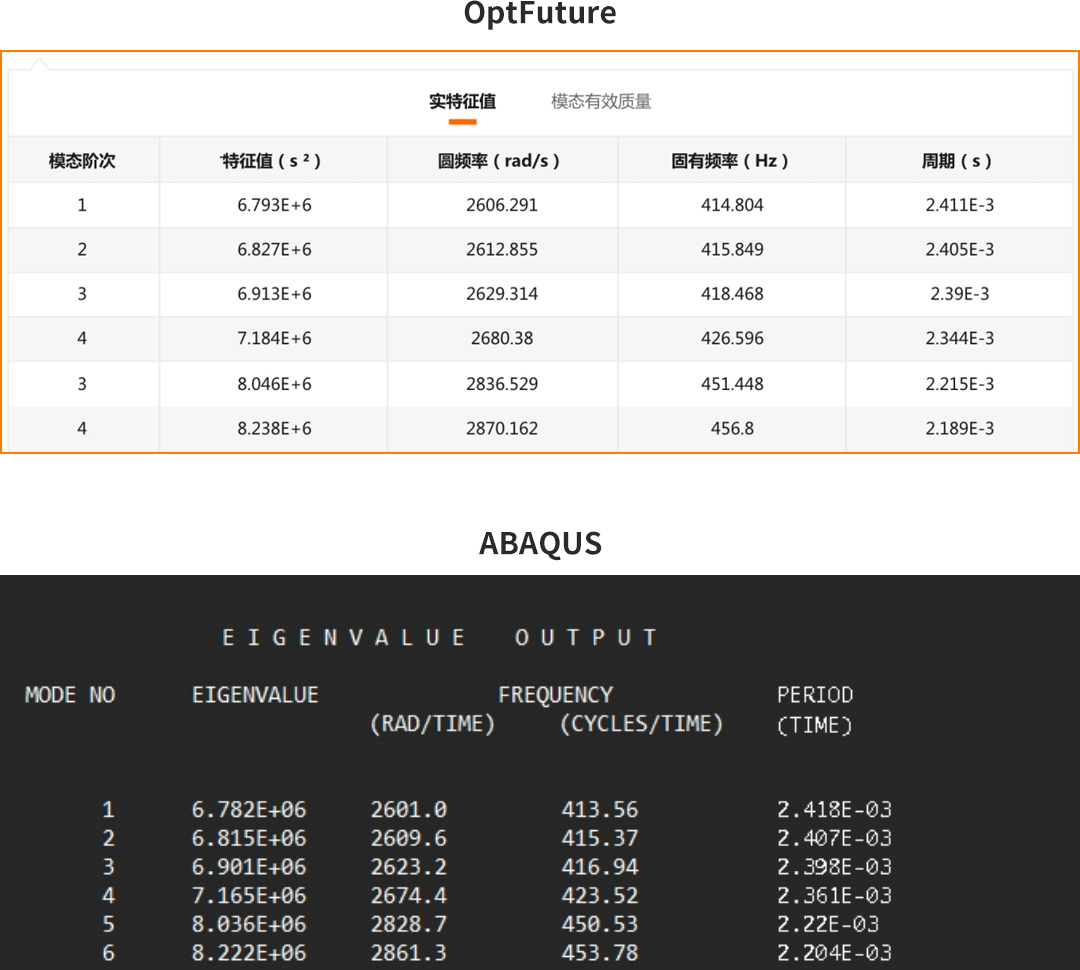
Task: Pick ABAQUS value 2623.2
Action: tap(409, 867)
